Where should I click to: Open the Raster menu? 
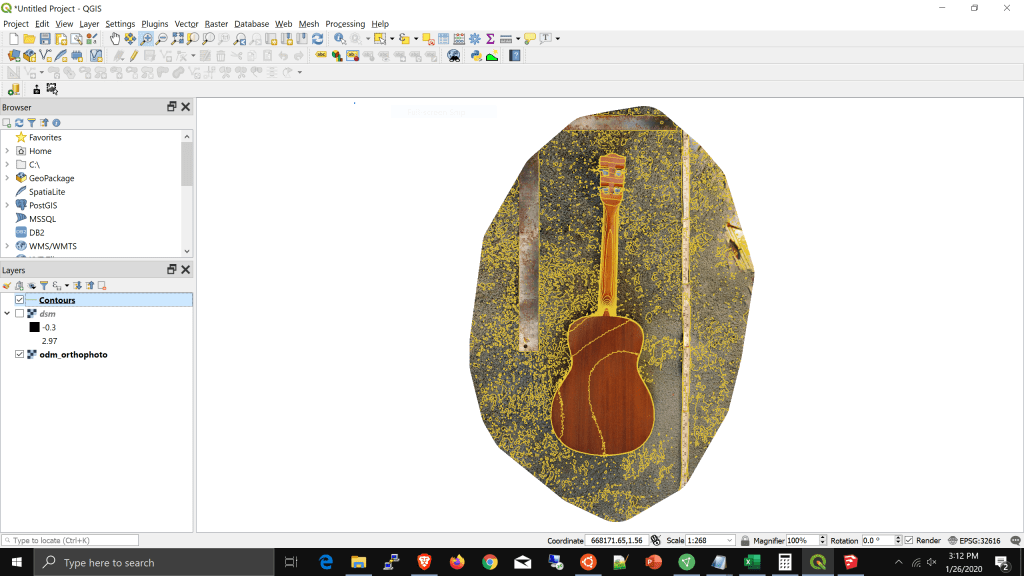click(216, 23)
